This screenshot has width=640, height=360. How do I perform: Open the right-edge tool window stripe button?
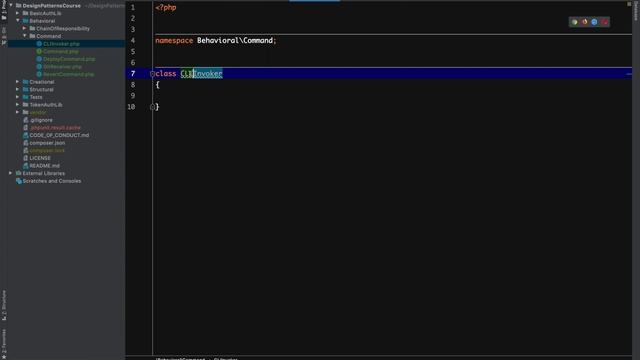pos(636,11)
